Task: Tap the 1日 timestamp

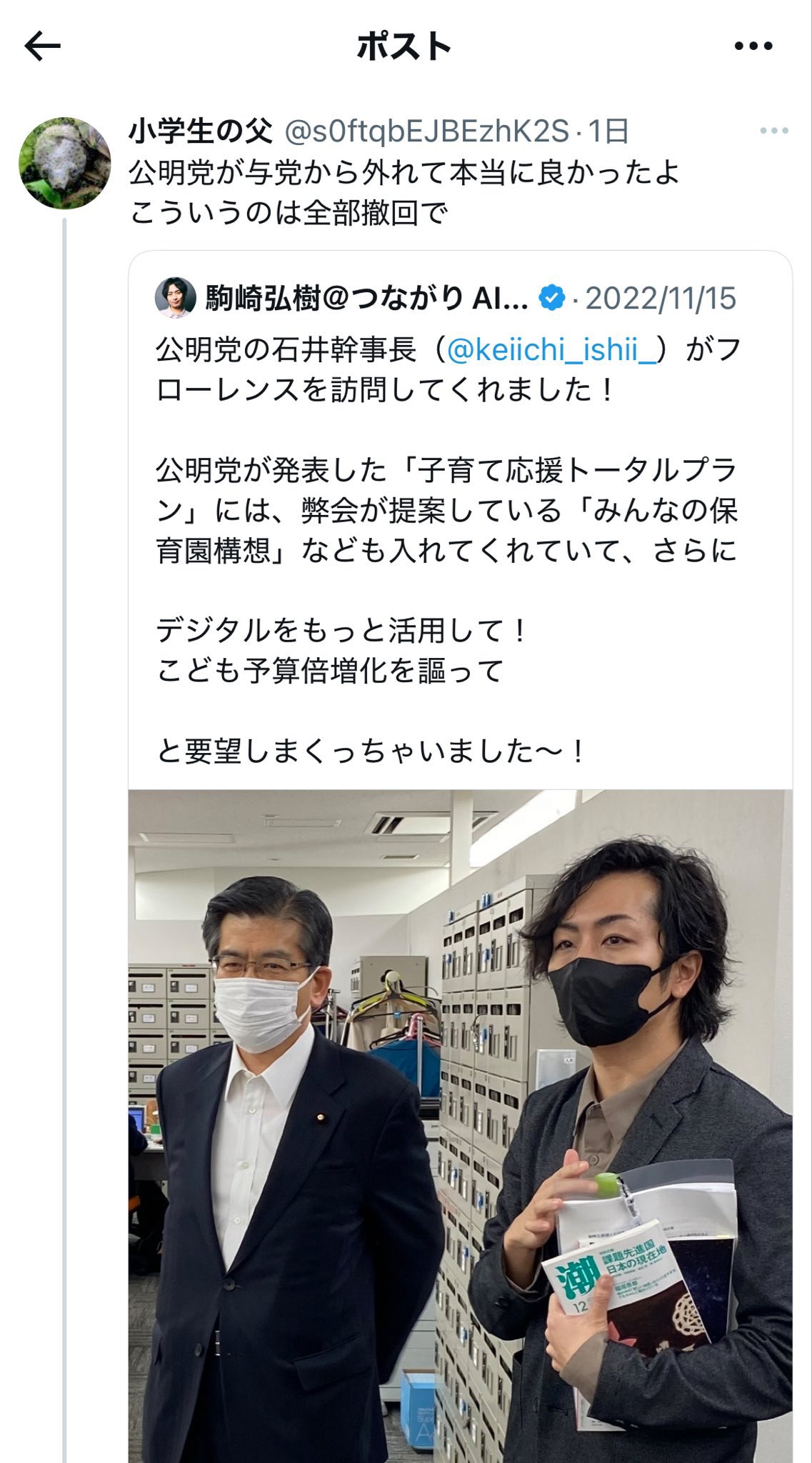Action: click(x=608, y=131)
